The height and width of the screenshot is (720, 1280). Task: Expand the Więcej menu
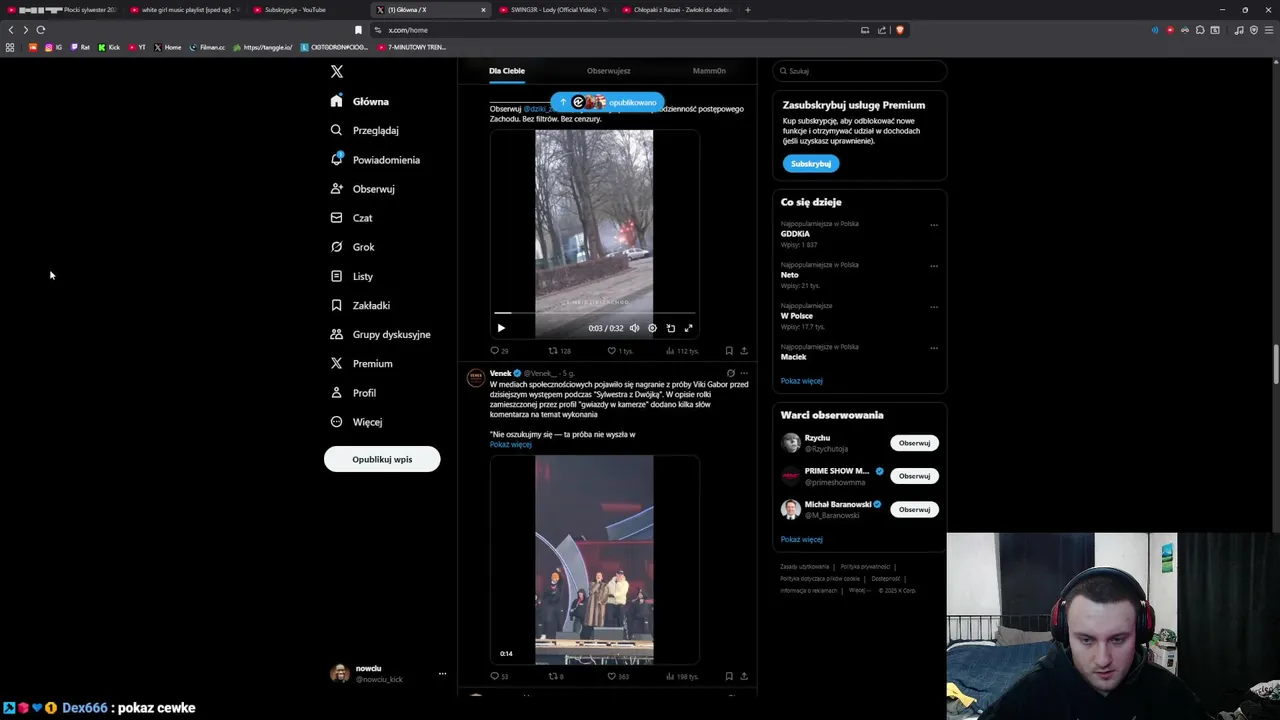click(356, 422)
